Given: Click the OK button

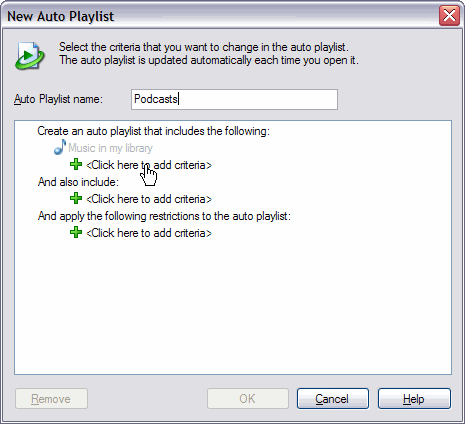Looking at the screenshot, I should [248, 399].
